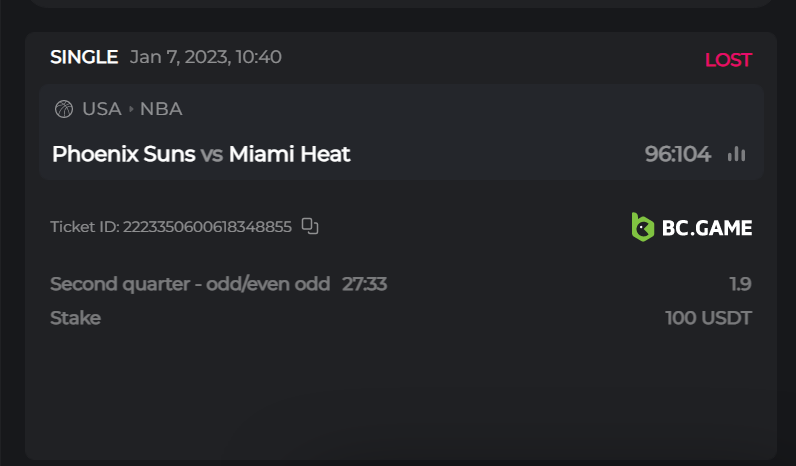Click the arrow between USA and NBA
This screenshot has height=466, width=796.
click(131, 109)
